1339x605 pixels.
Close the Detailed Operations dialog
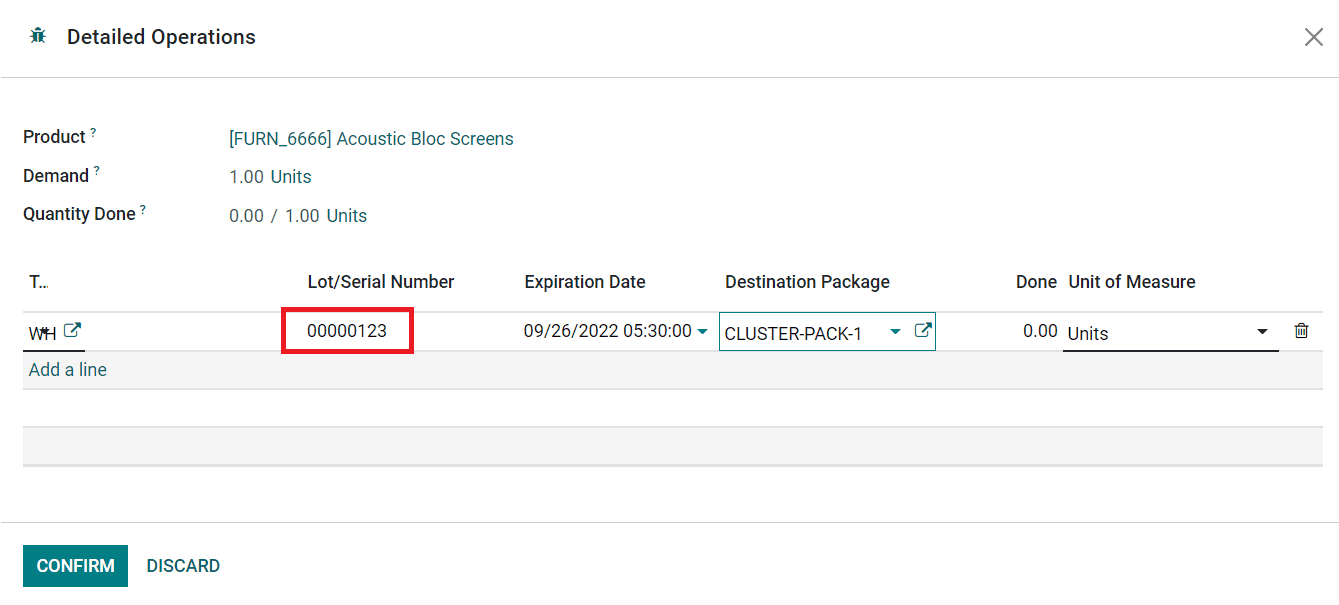click(x=1314, y=37)
